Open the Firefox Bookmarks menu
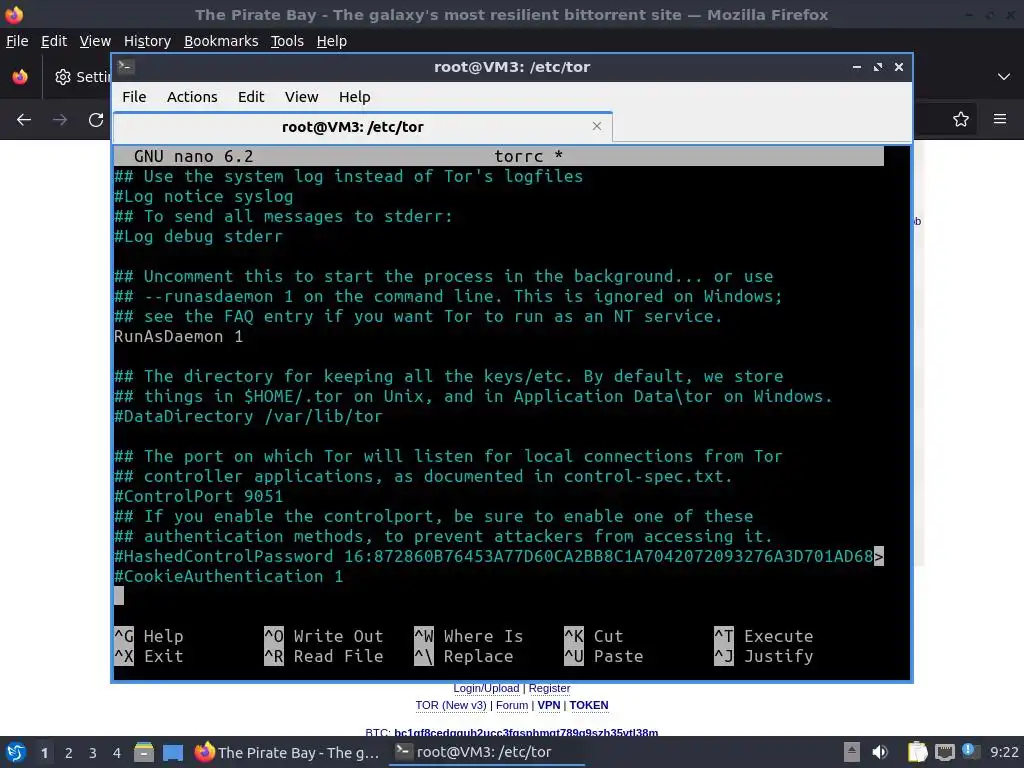 pyautogui.click(x=221, y=41)
